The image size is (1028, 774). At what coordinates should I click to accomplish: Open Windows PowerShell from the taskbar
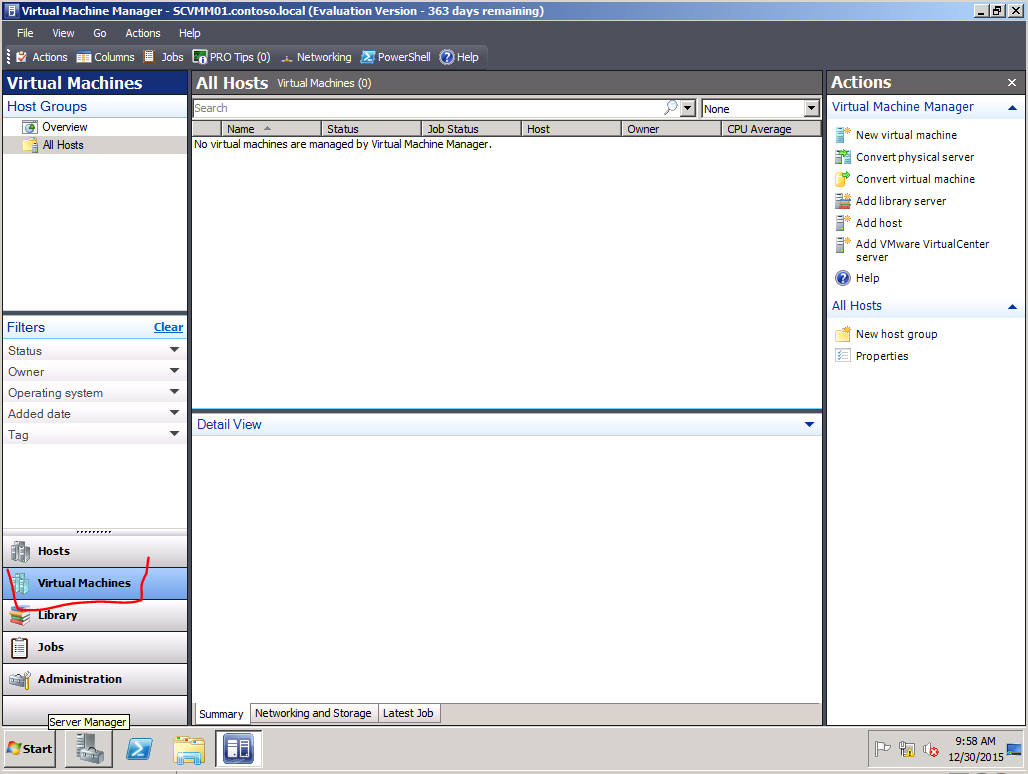(x=139, y=748)
